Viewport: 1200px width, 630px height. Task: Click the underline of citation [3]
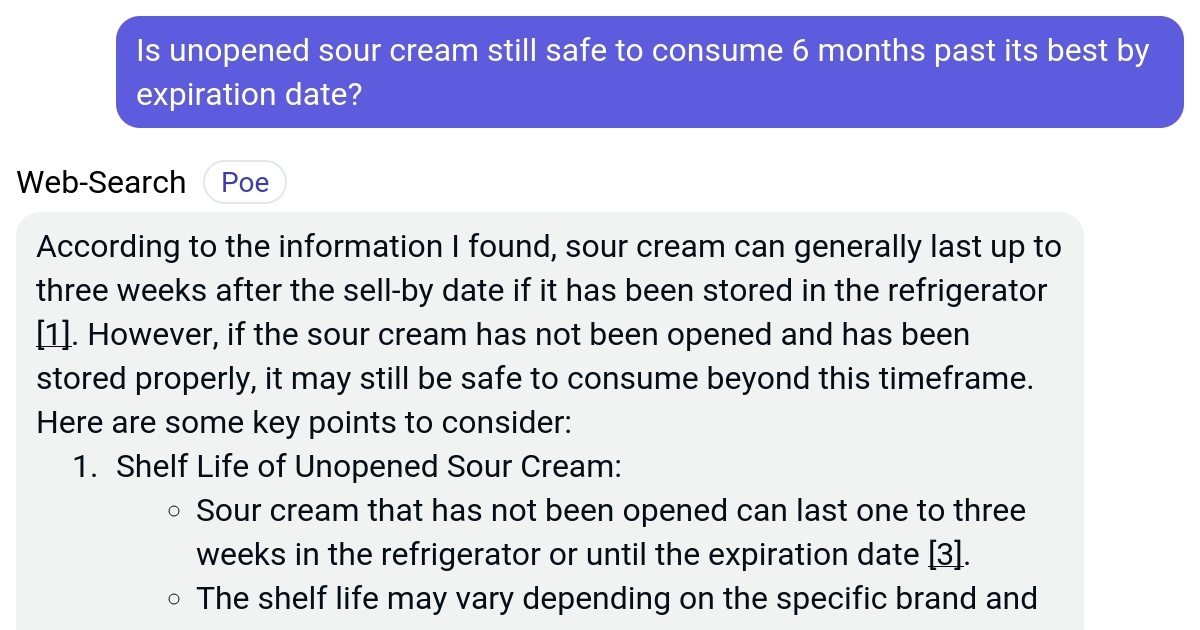click(945, 566)
